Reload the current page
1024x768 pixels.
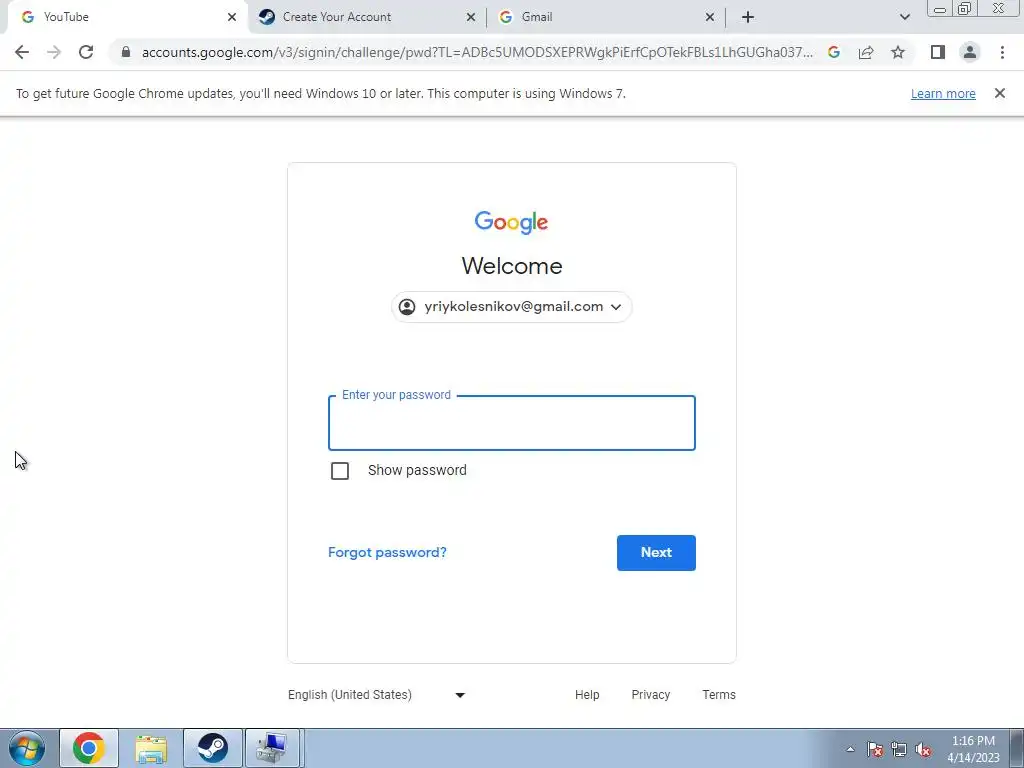[x=86, y=52]
